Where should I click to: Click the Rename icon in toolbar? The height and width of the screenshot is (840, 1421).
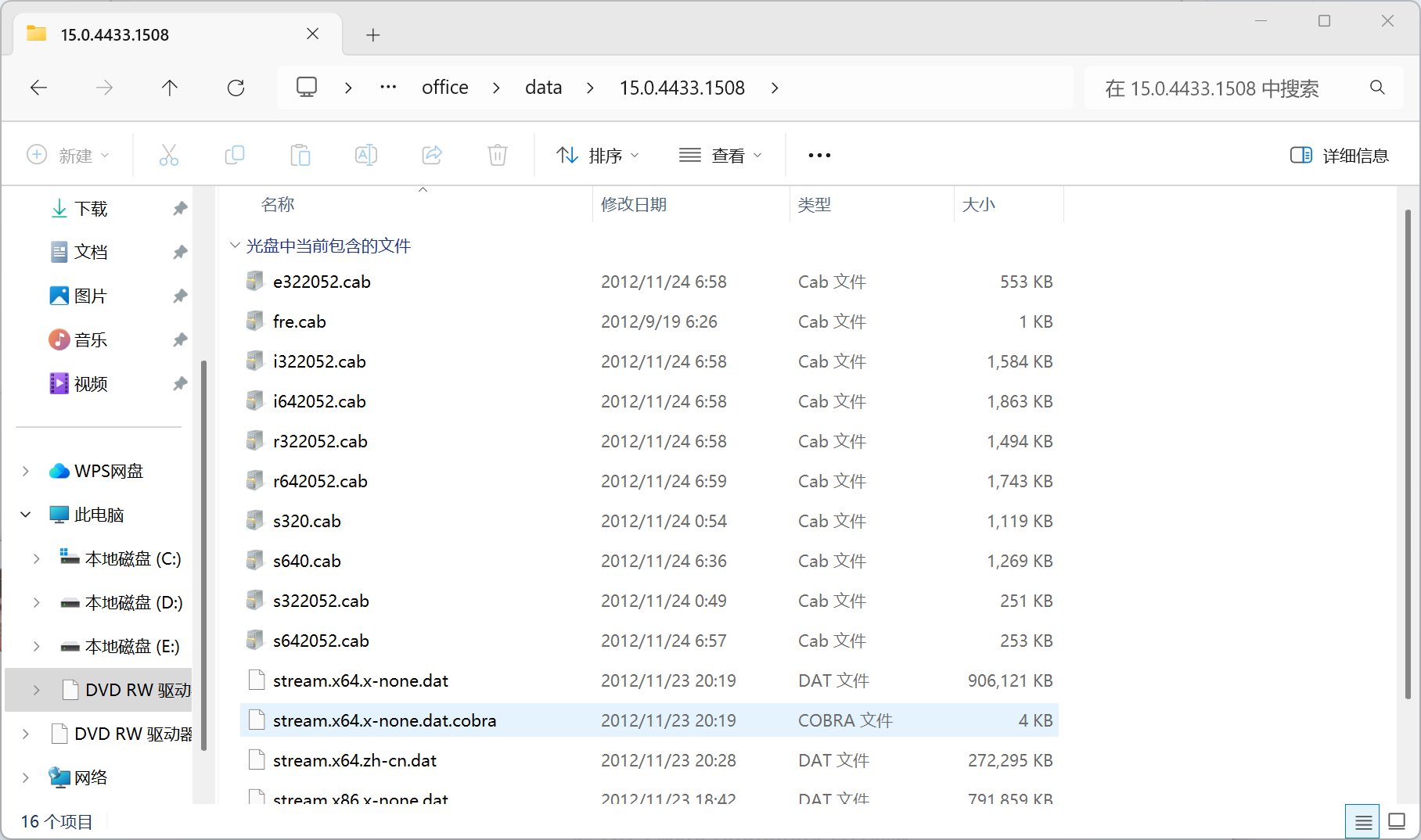coord(365,155)
